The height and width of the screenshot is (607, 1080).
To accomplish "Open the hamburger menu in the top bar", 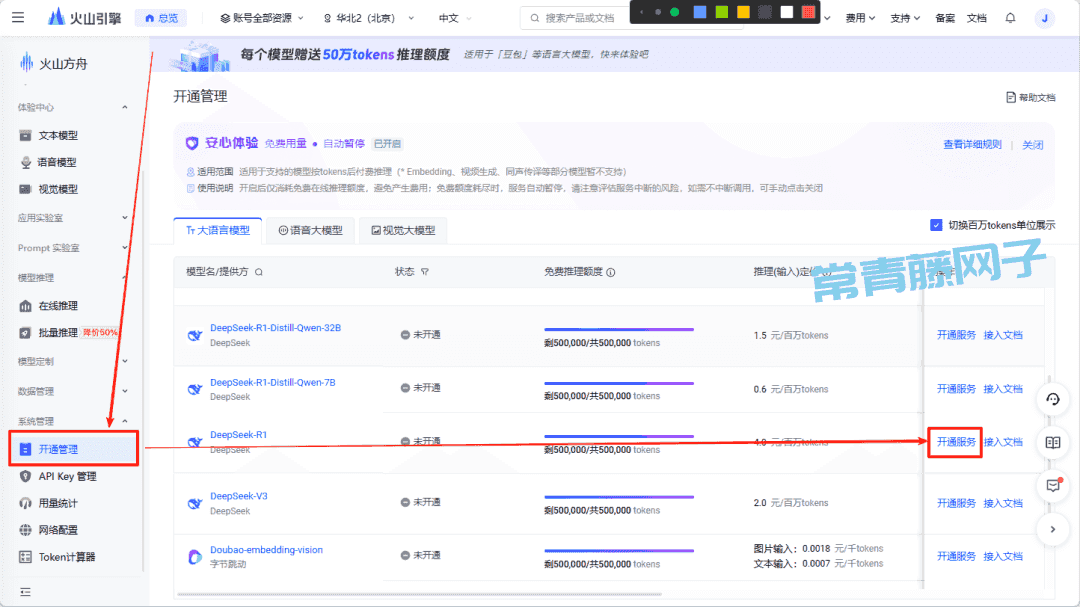I will pyautogui.click(x=18, y=17).
